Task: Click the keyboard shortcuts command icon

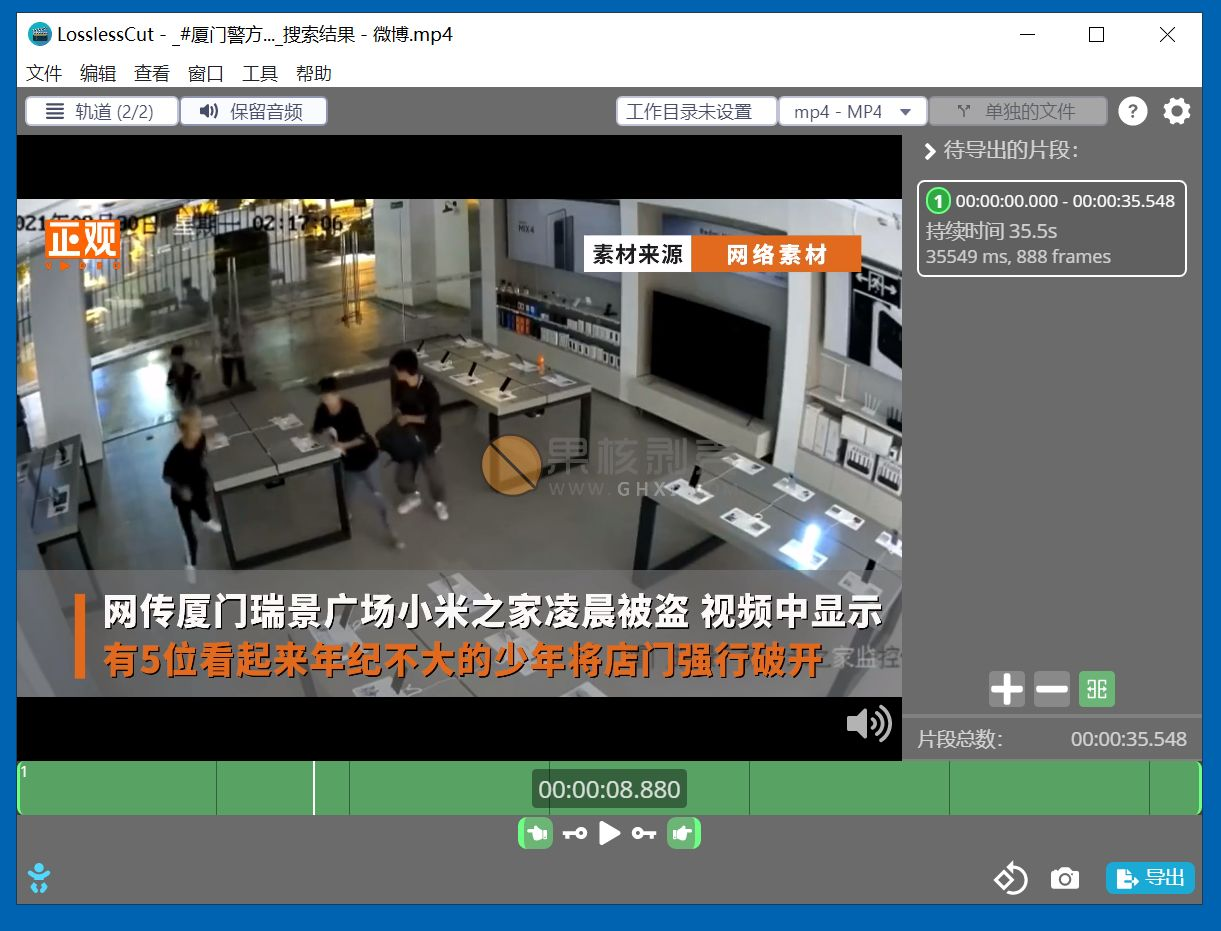Action: coord(1096,689)
